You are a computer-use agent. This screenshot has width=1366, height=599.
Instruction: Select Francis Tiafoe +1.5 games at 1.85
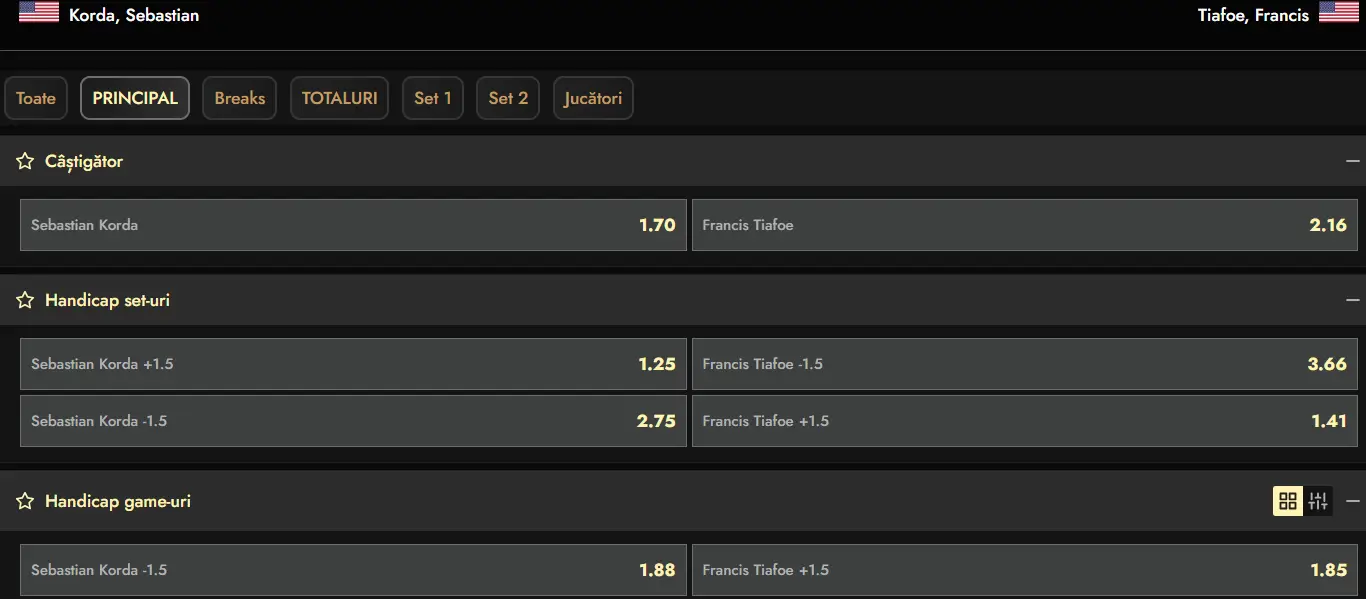point(1024,570)
